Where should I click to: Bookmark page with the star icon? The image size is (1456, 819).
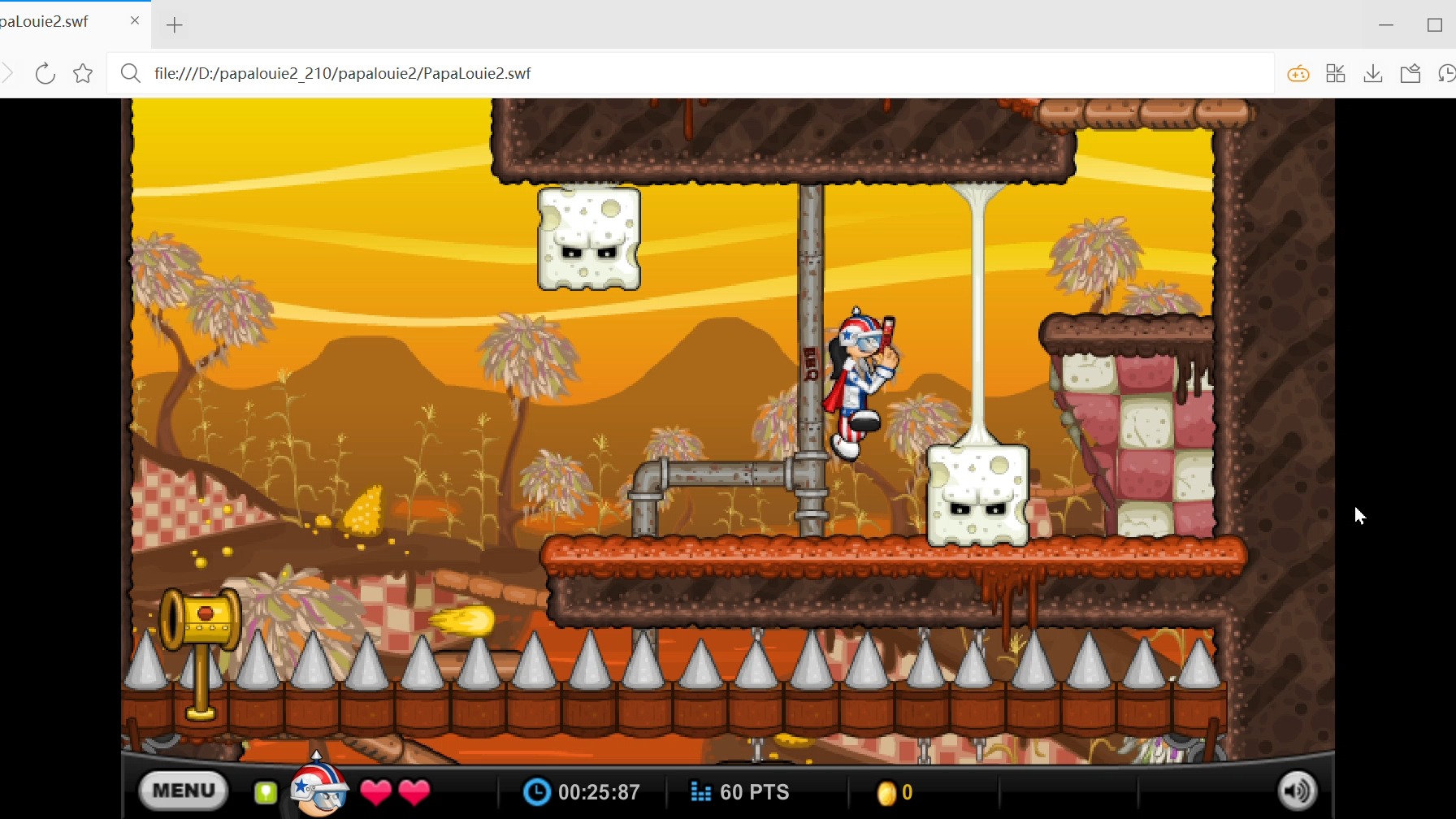tap(83, 73)
